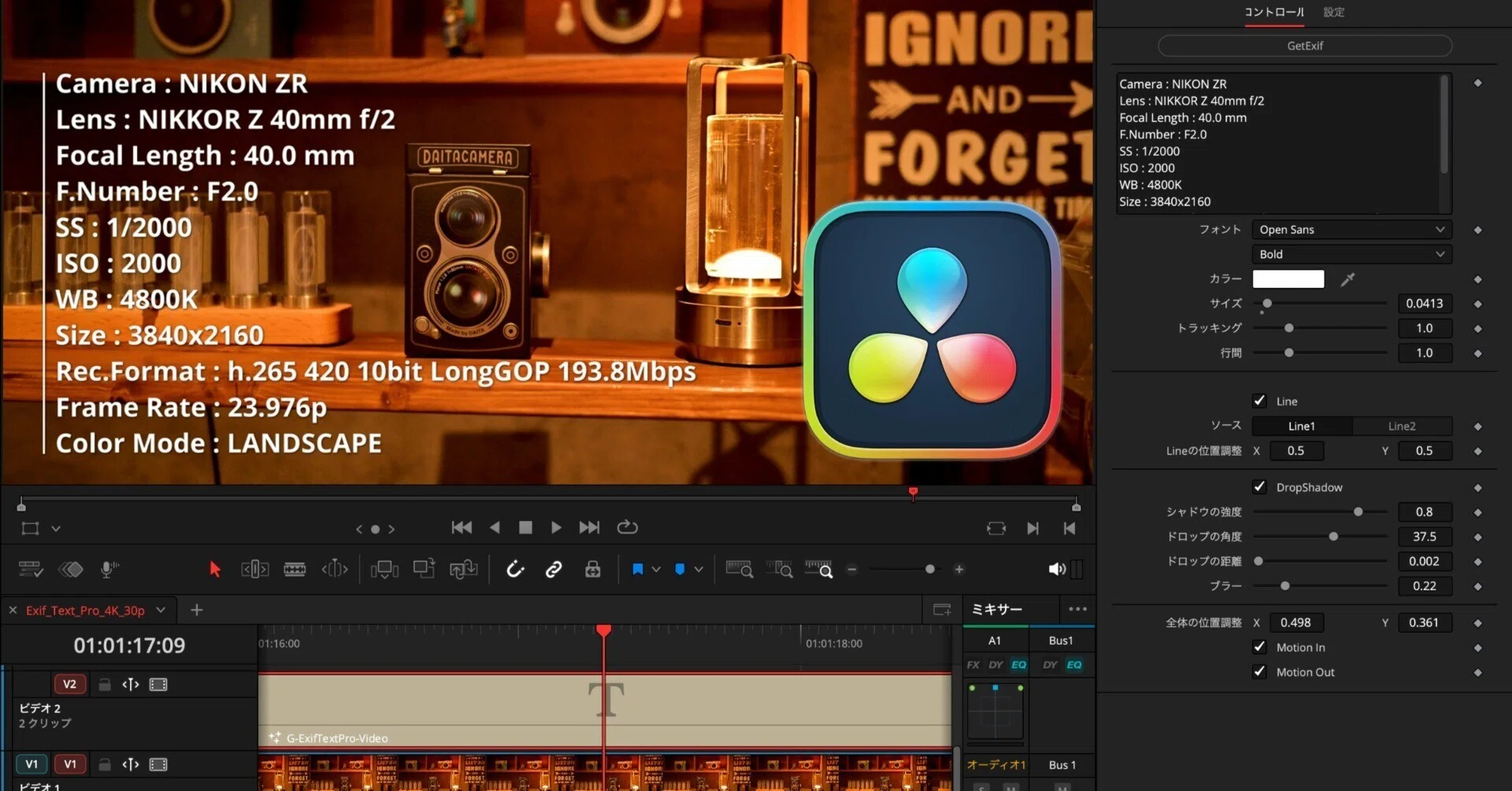Click the blue Marker icon
The height and width of the screenshot is (791, 1512).
(x=680, y=569)
